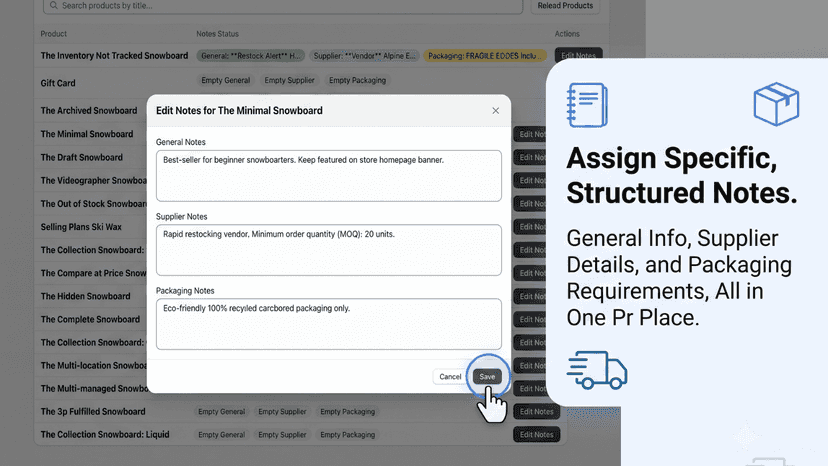Select The Archived Snowboard product name
Screen dimensions: 828x466
pyautogui.click(x=89, y=110)
